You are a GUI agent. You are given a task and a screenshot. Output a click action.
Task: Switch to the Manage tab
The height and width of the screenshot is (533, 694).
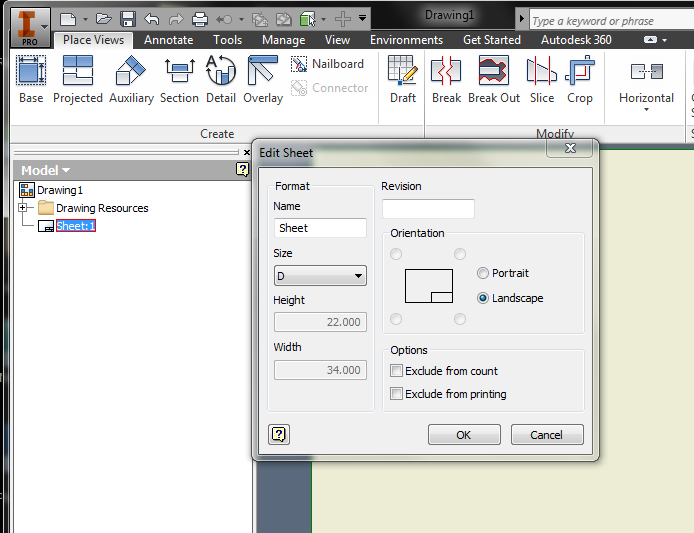283,40
